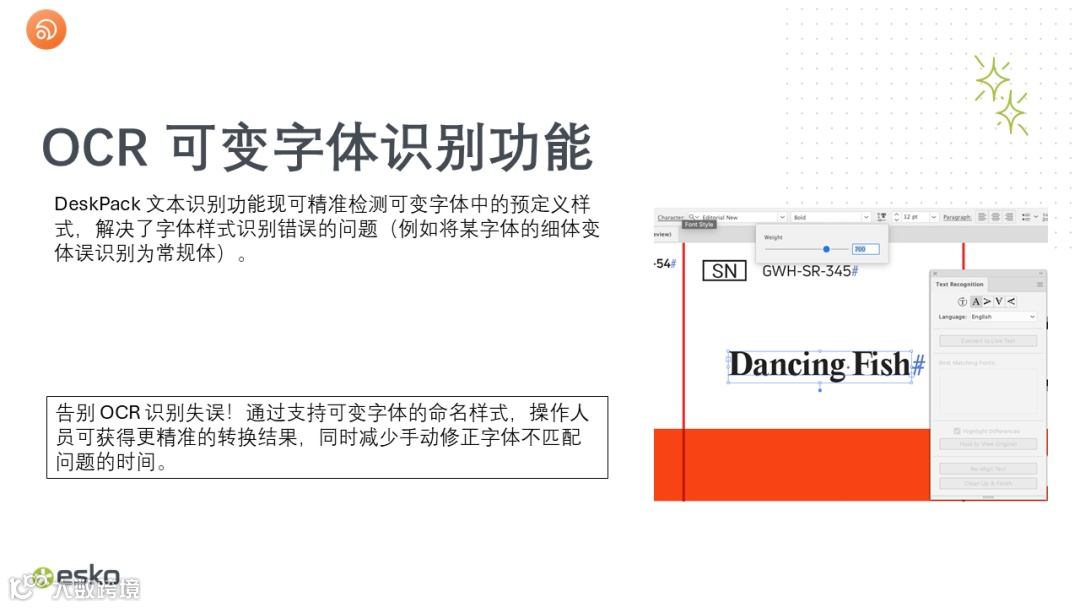Click the circled T recognition icon
The height and width of the screenshot is (608, 1080).
tap(962, 302)
